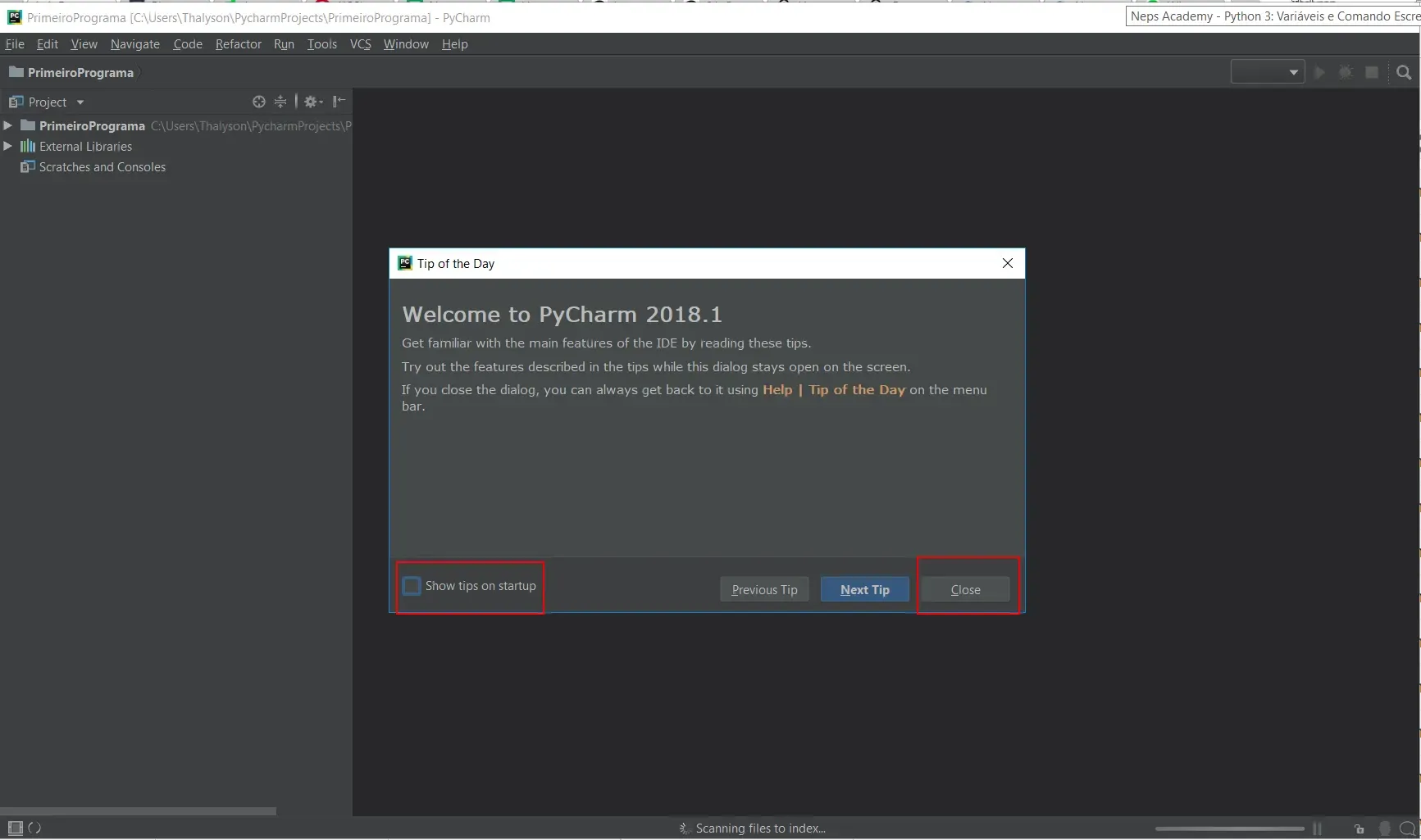Select PrimeiroPrograma root label in project tree
This screenshot has height=840, width=1421.
tap(92, 125)
